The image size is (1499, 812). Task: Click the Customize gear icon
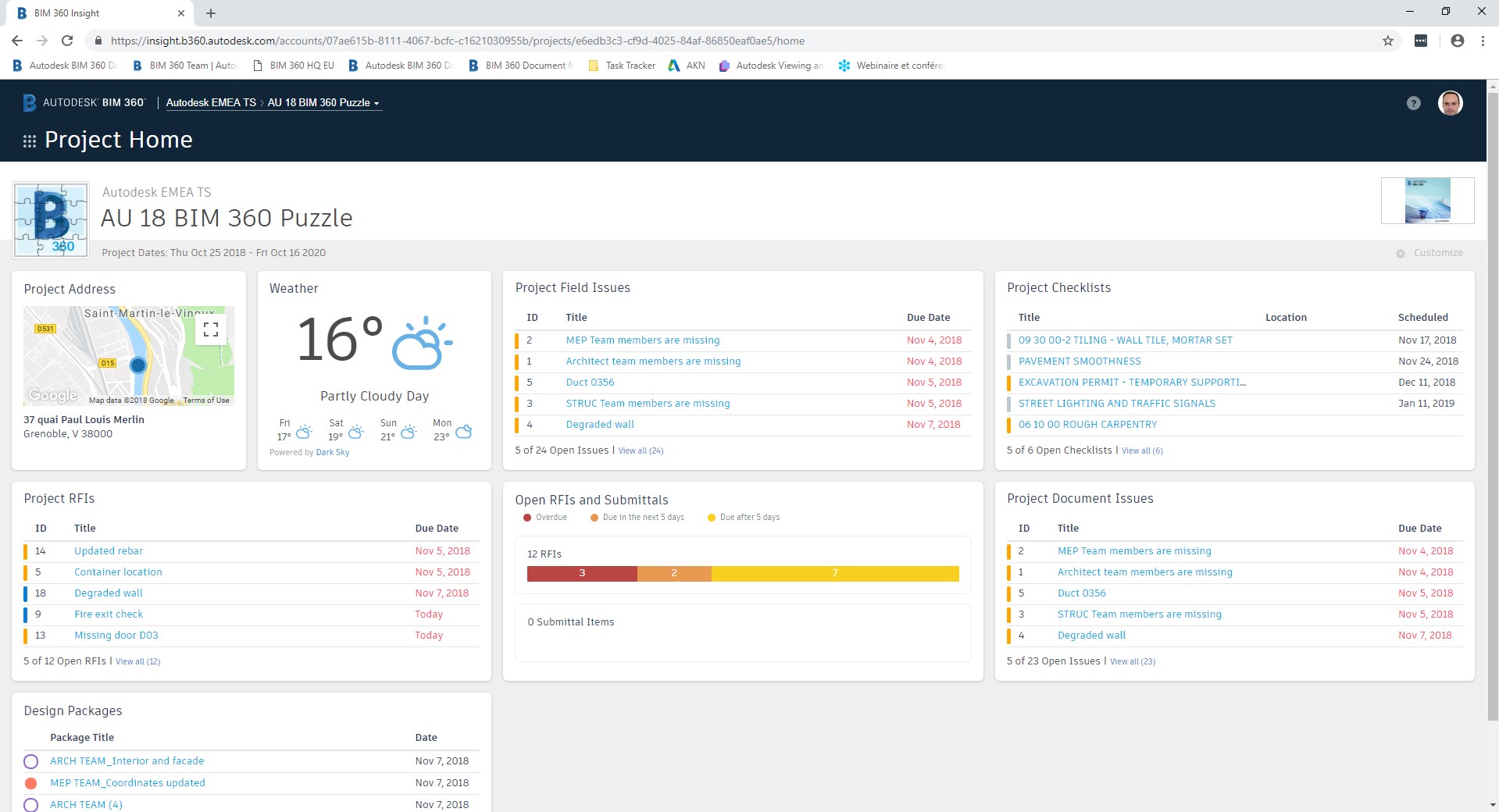coord(1400,252)
